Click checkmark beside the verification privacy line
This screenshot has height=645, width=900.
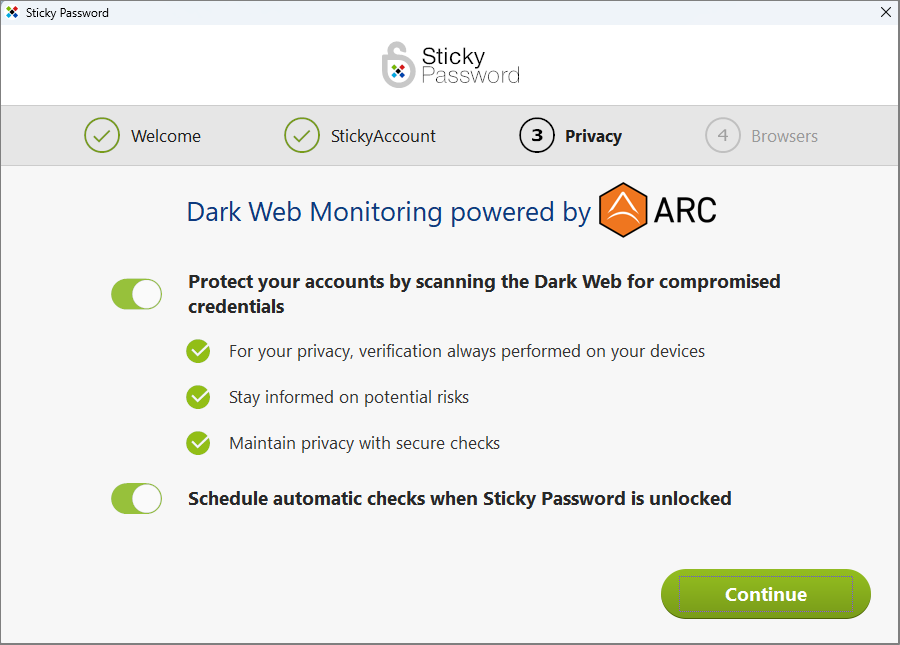click(x=198, y=351)
